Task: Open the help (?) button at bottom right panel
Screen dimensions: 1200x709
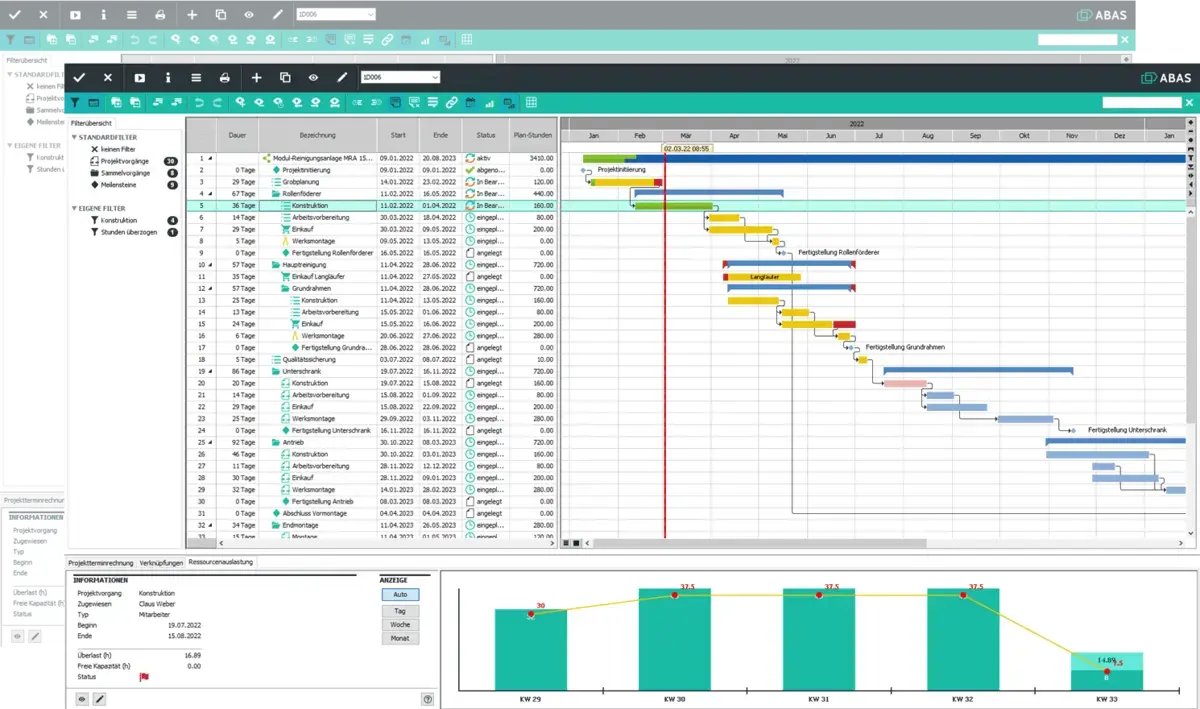Action: tap(429, 698)
